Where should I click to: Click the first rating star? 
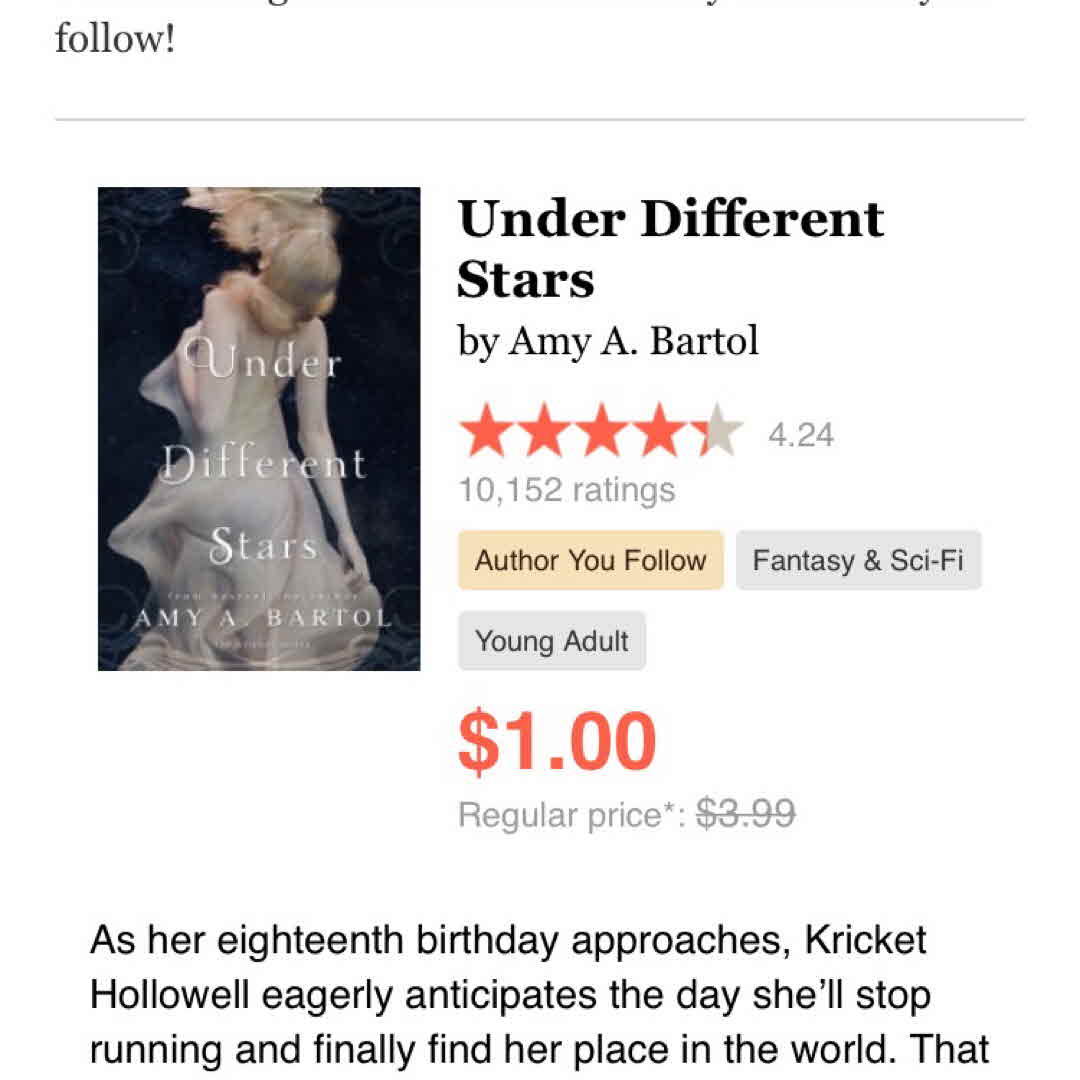pyautogui.click(x=483, y=433)
